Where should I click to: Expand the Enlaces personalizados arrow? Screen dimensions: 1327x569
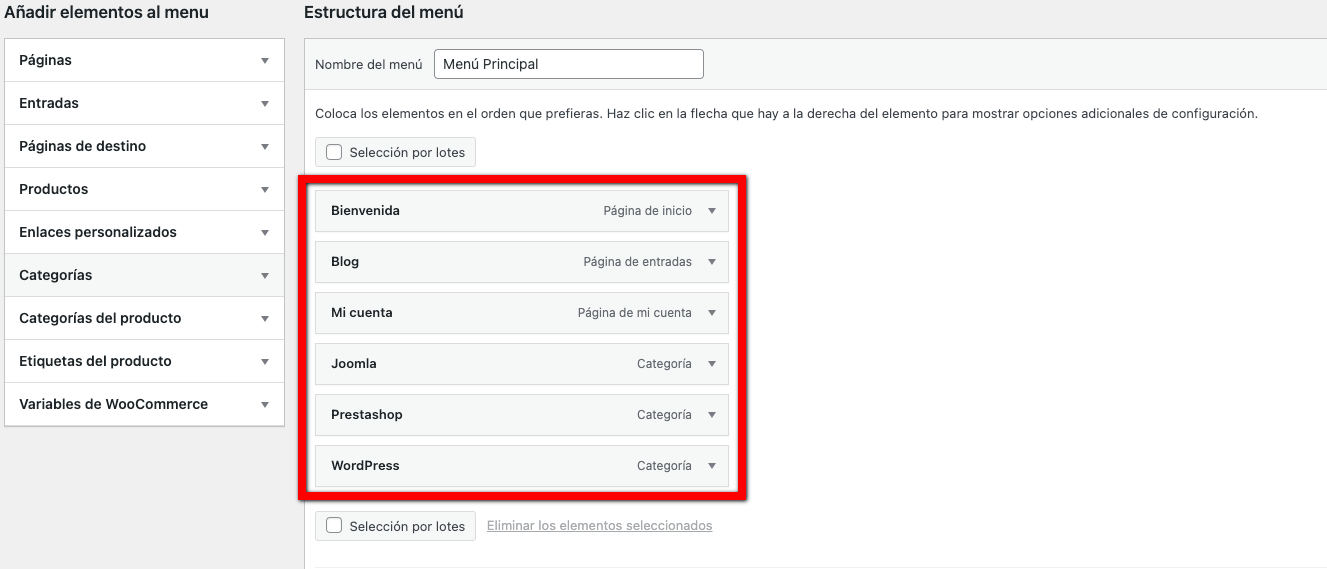point(265,233)
